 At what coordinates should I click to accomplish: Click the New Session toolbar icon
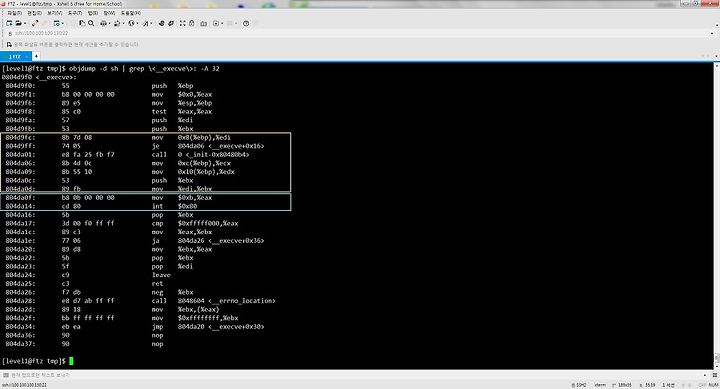tap(9, 23)
